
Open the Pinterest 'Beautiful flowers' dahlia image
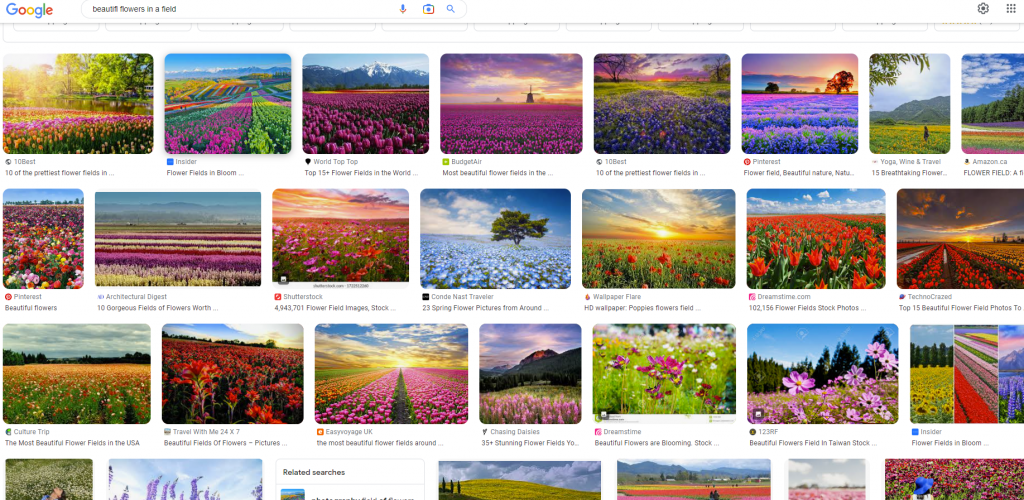pyautogui.click(x=43, y=239)
